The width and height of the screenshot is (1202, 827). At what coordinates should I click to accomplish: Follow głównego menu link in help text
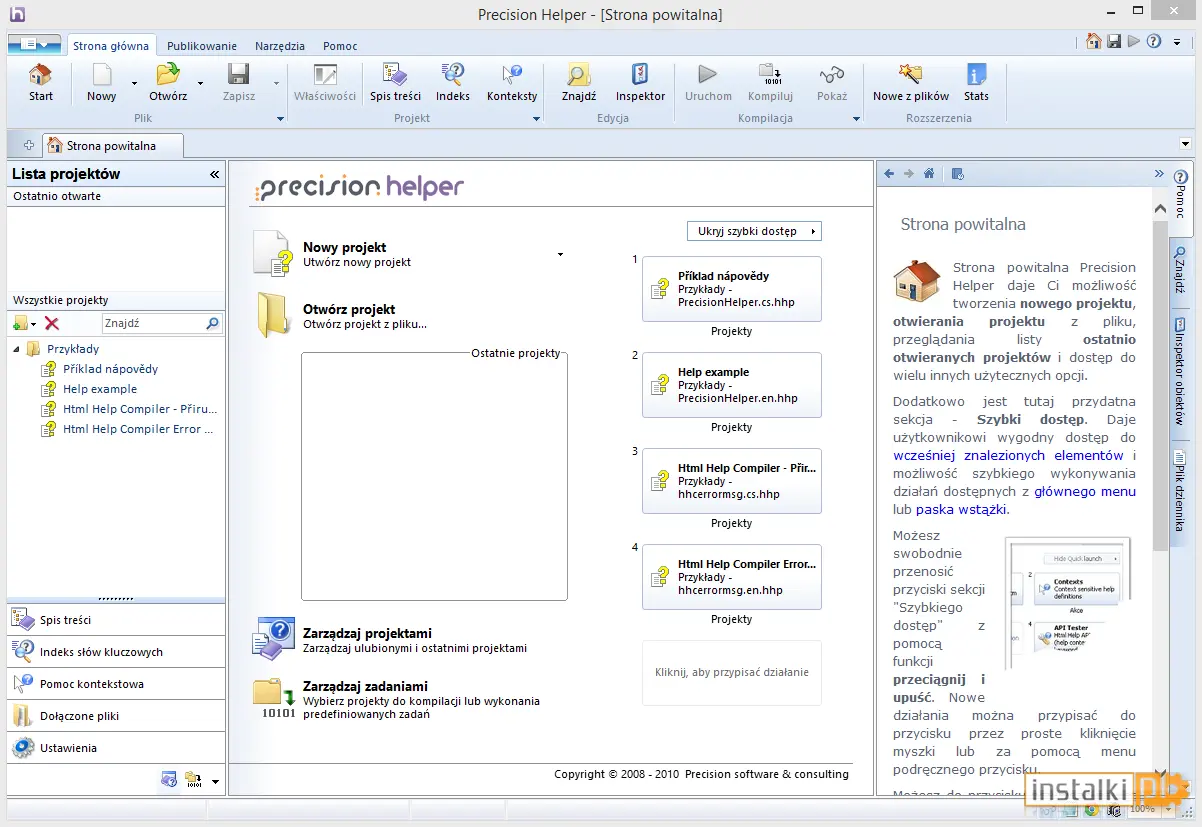1085,491
